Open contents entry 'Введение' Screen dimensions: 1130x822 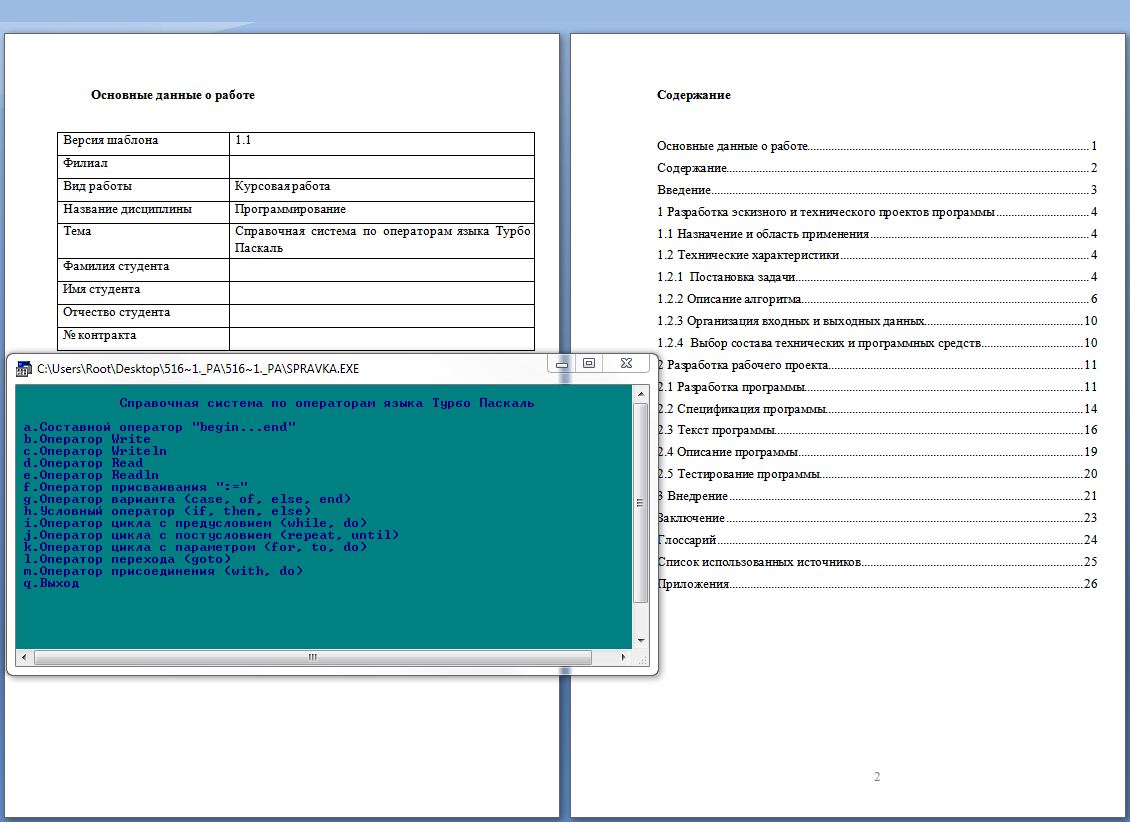point(877,190)
